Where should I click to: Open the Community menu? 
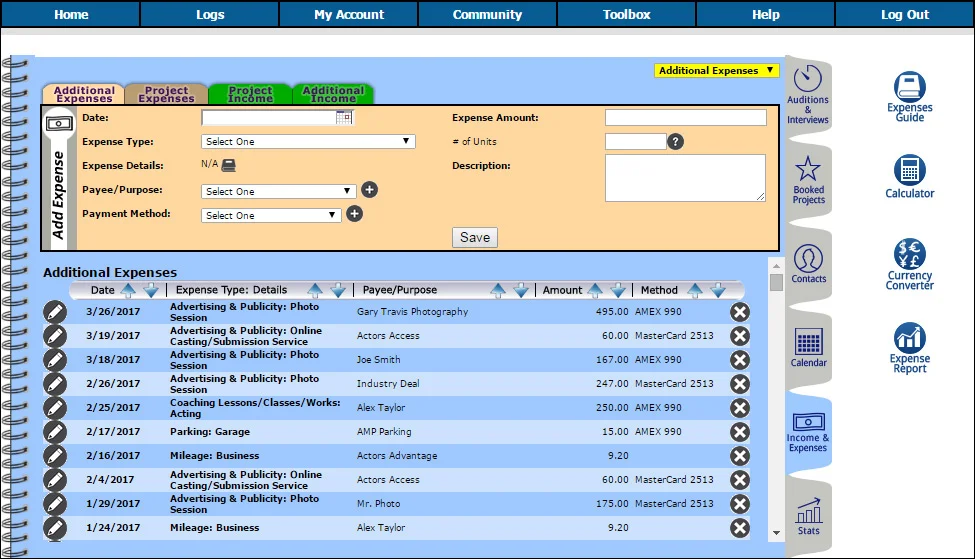click(488, 14)
